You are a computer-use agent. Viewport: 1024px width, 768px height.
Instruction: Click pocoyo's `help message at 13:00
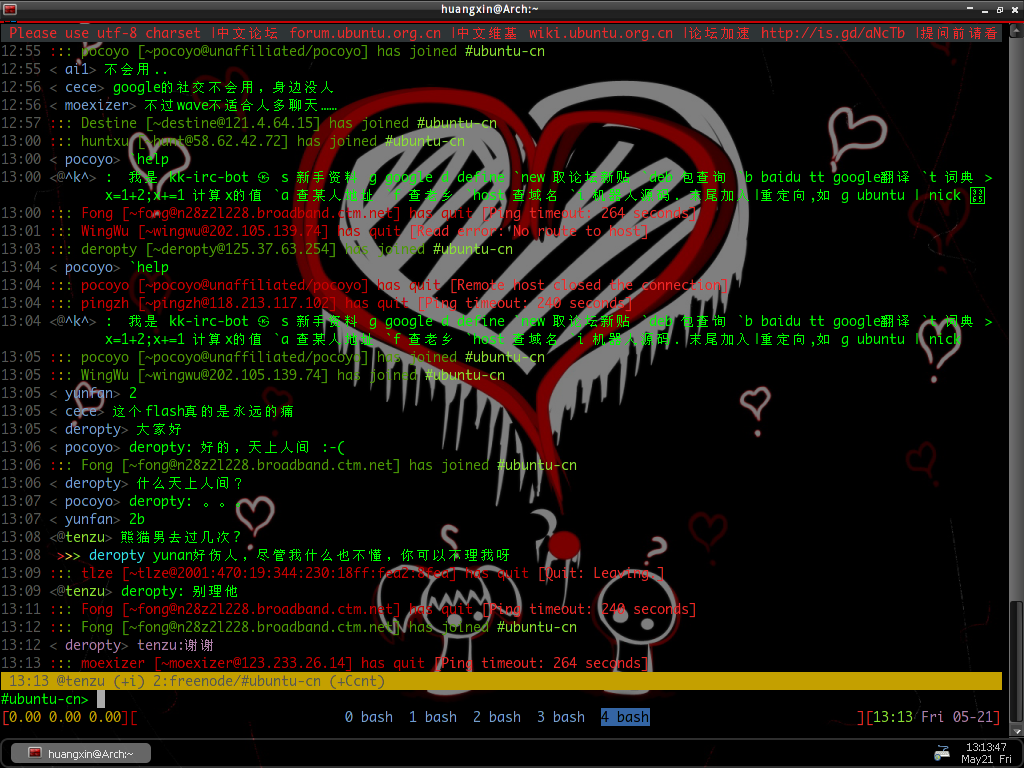point(149,159)
